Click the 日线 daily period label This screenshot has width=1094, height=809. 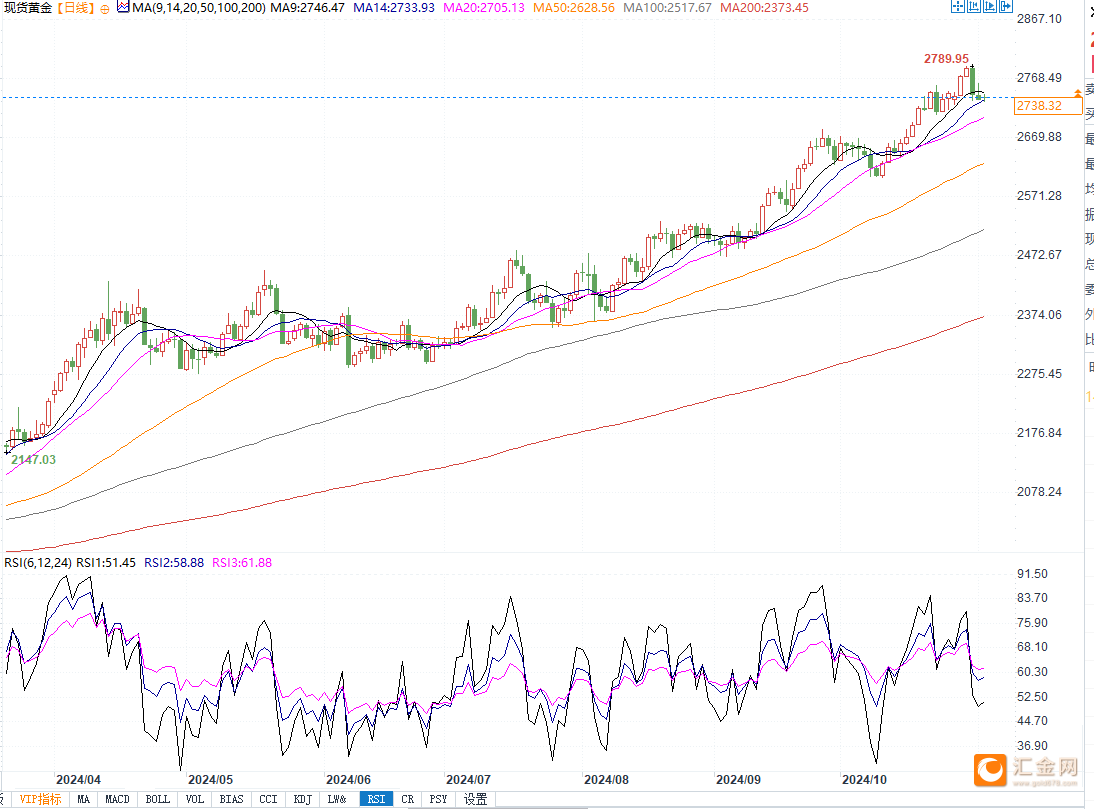tap(76, 8)
